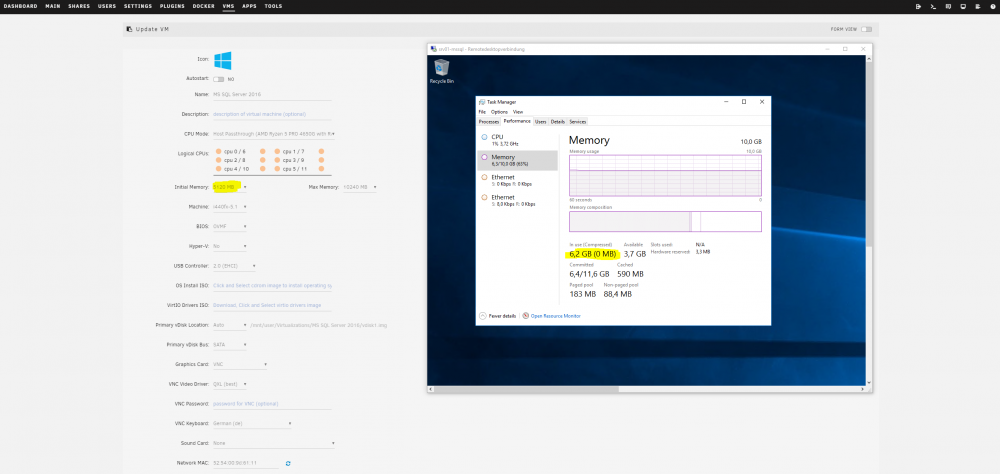Click the VM Name input field
The width and height of the screenshot is (1000, 474).
272,94
